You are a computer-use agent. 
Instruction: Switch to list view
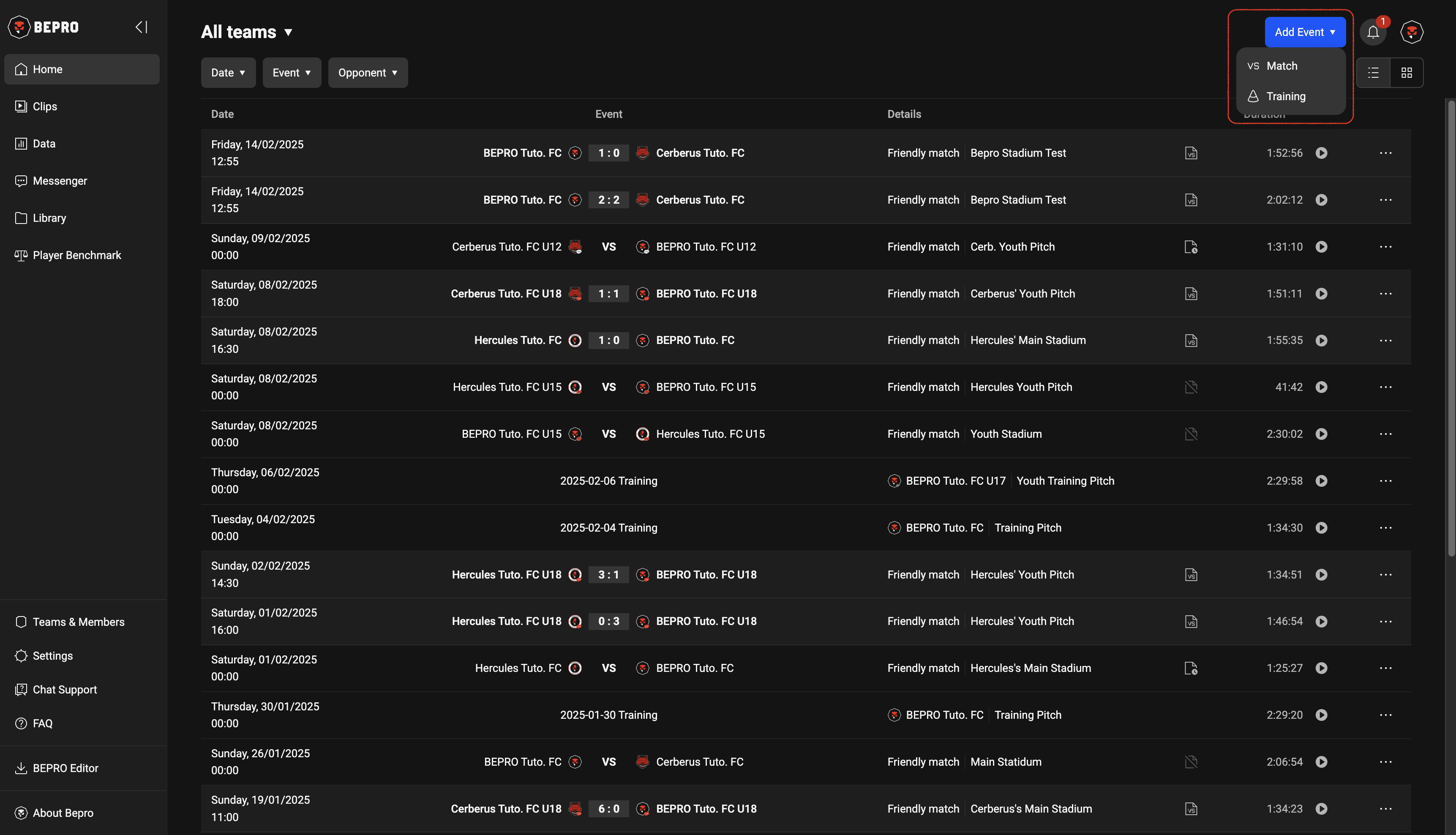tap(1373, 73)
